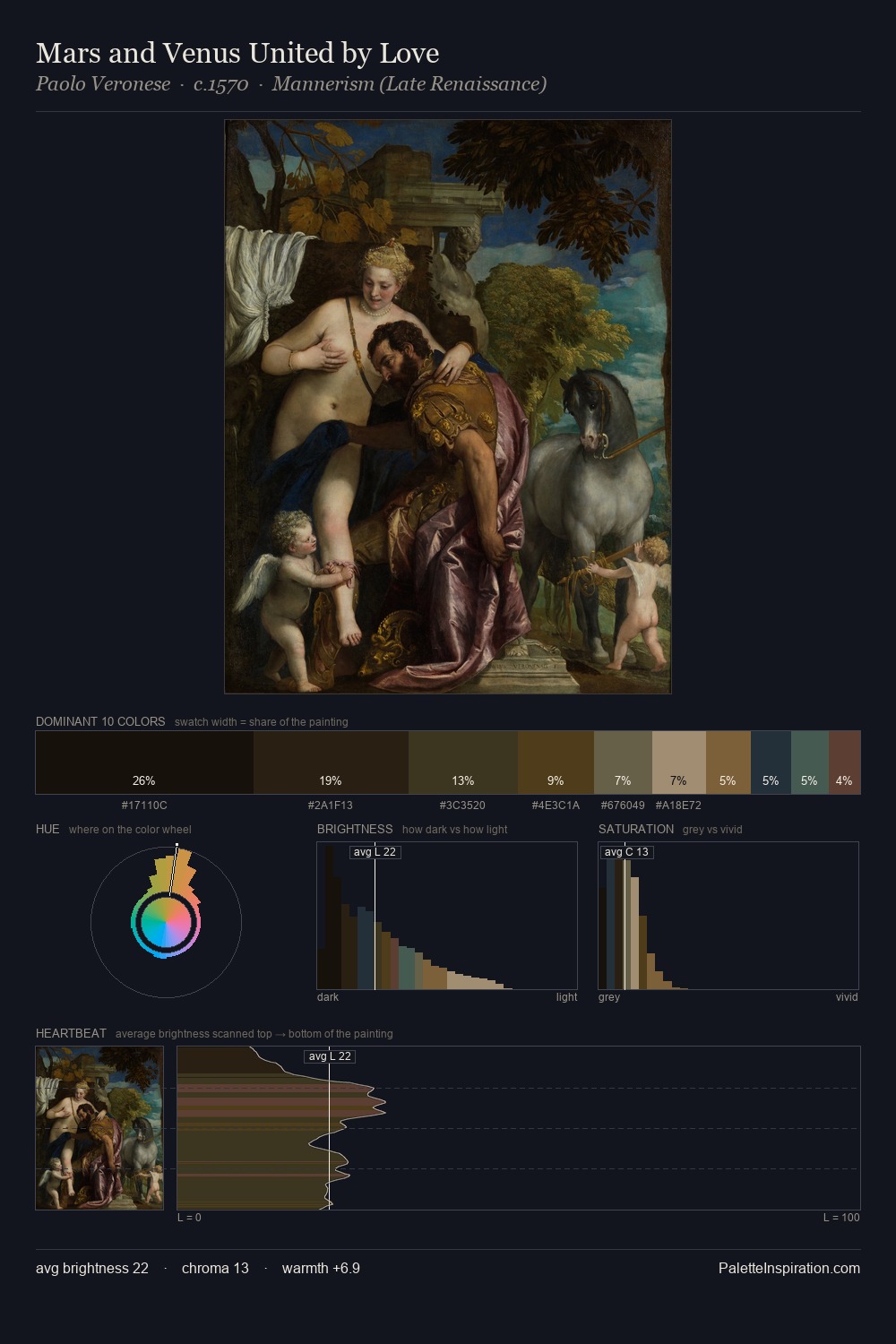
Task: Click the 'warmth +6.9' footer stat
Action: point(321,1268)
